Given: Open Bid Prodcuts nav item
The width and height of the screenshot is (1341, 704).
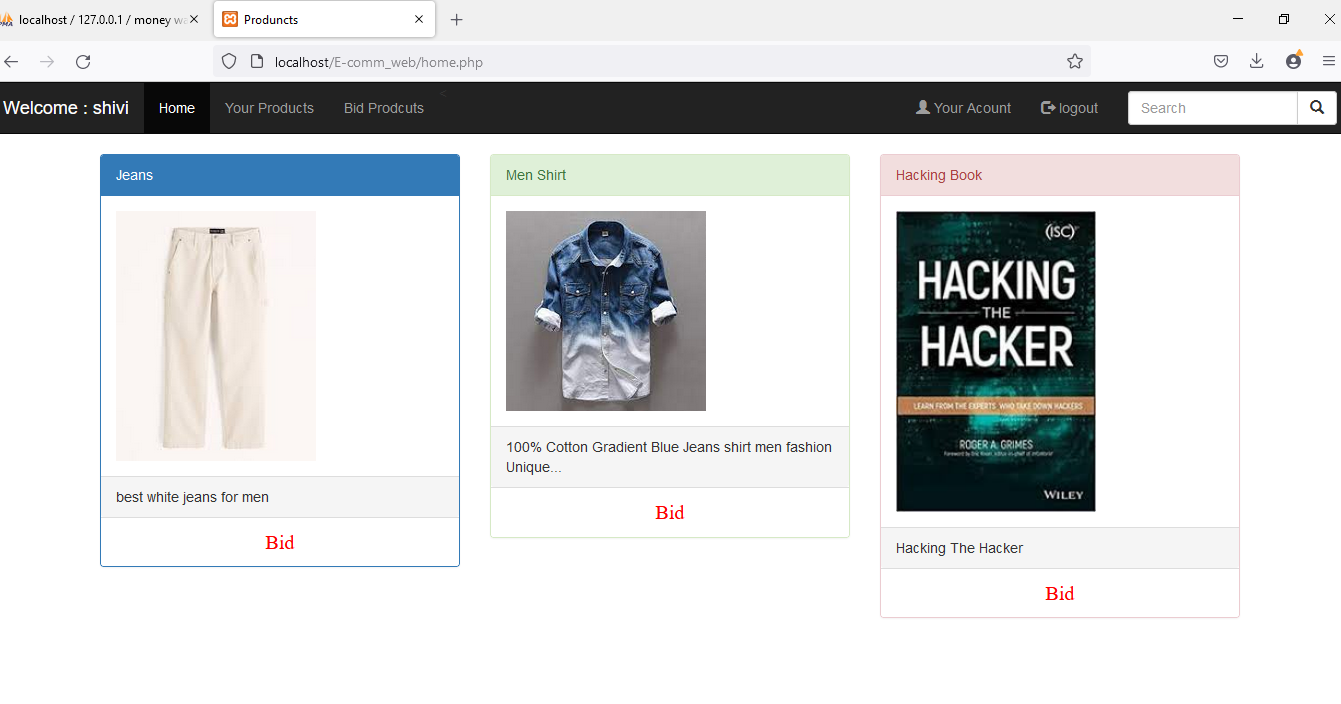Looking at the screenshot, I should tap(384, 108).
